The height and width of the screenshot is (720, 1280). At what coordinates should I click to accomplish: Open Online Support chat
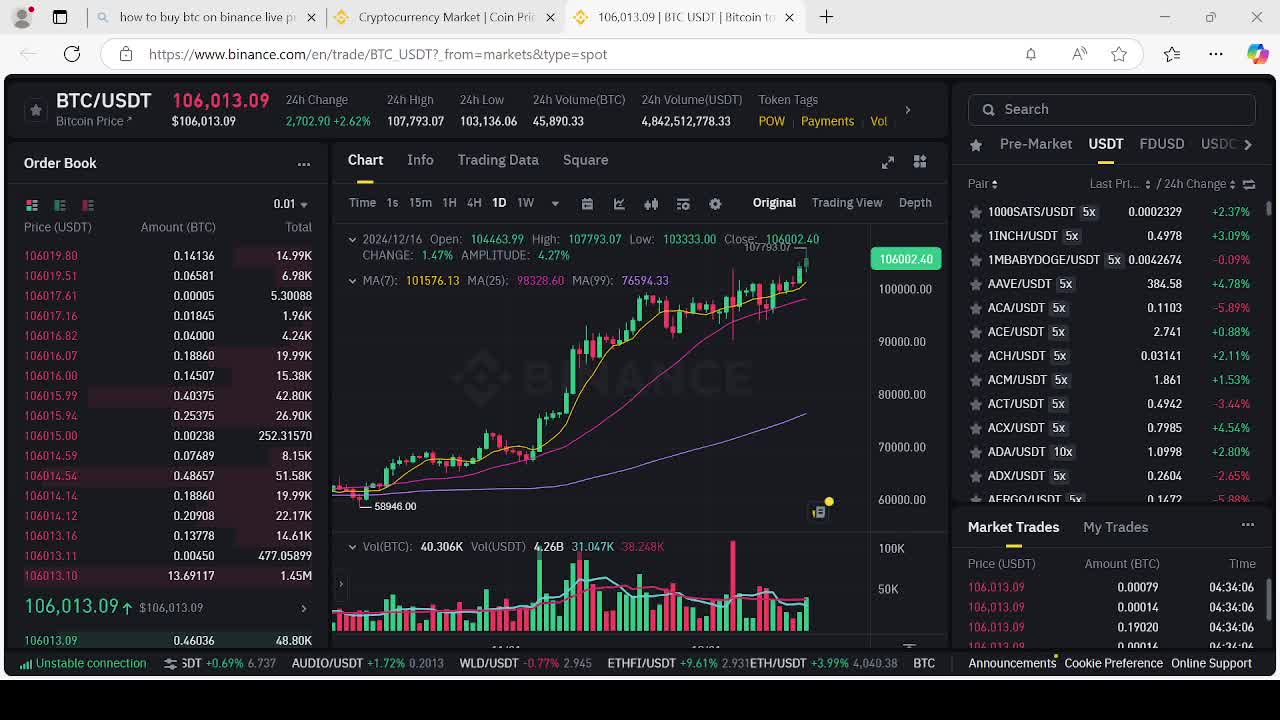[x=1211, y=663]
